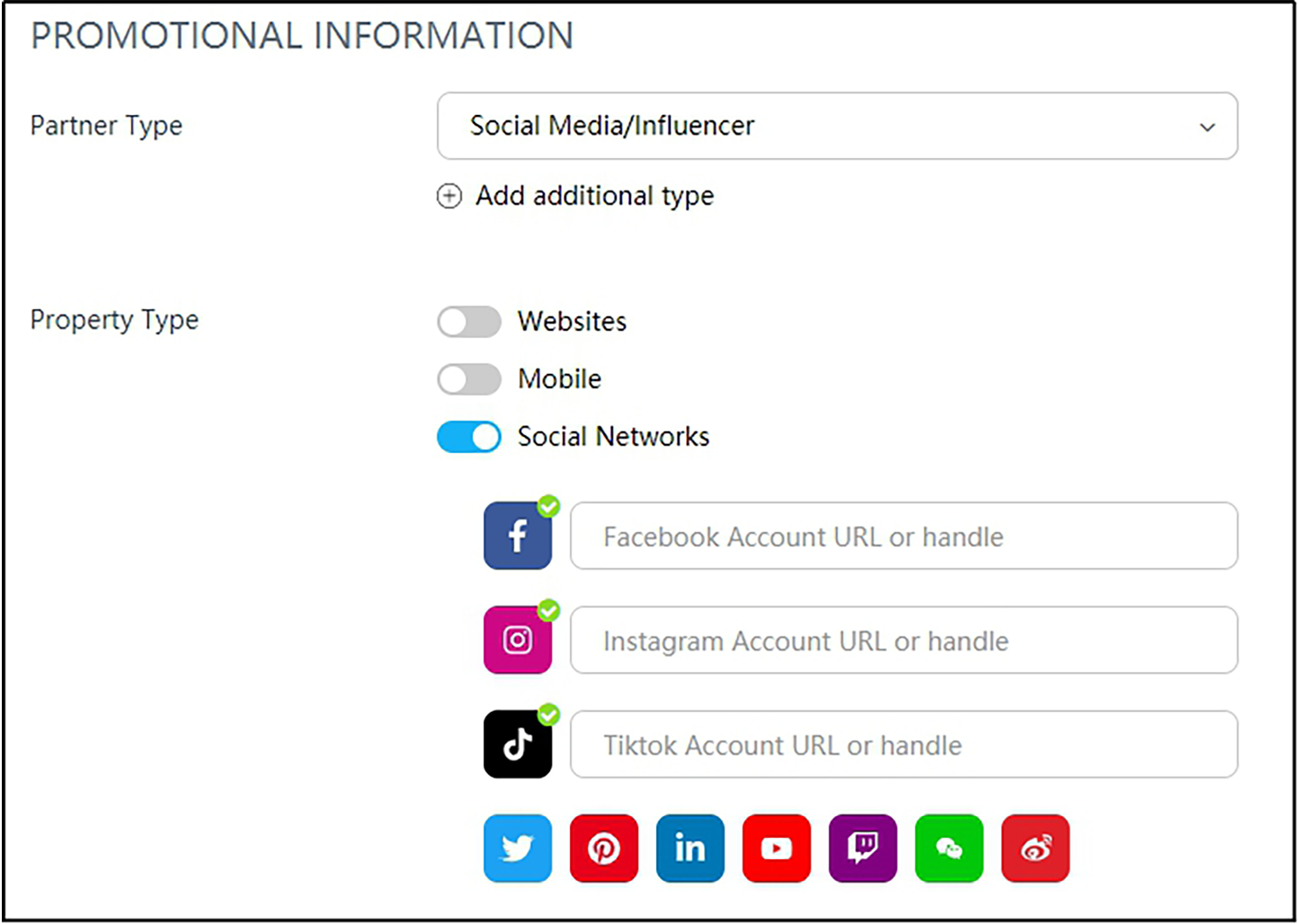Add the WeChat social network

pyautogui.click(x=948, y=848)
